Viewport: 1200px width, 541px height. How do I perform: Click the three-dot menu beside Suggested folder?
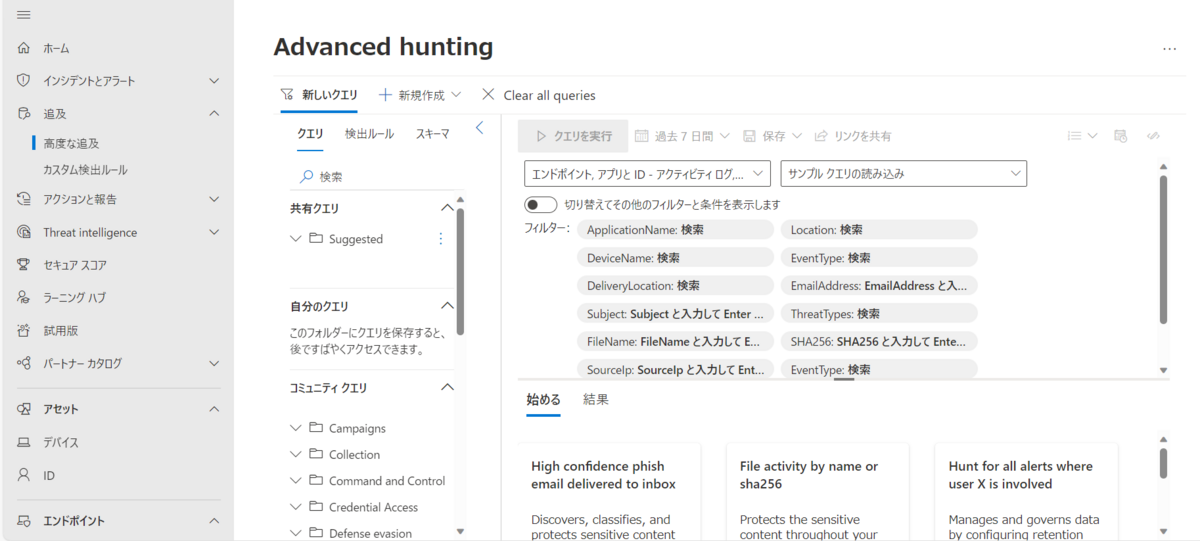click(x=441, y=239)
